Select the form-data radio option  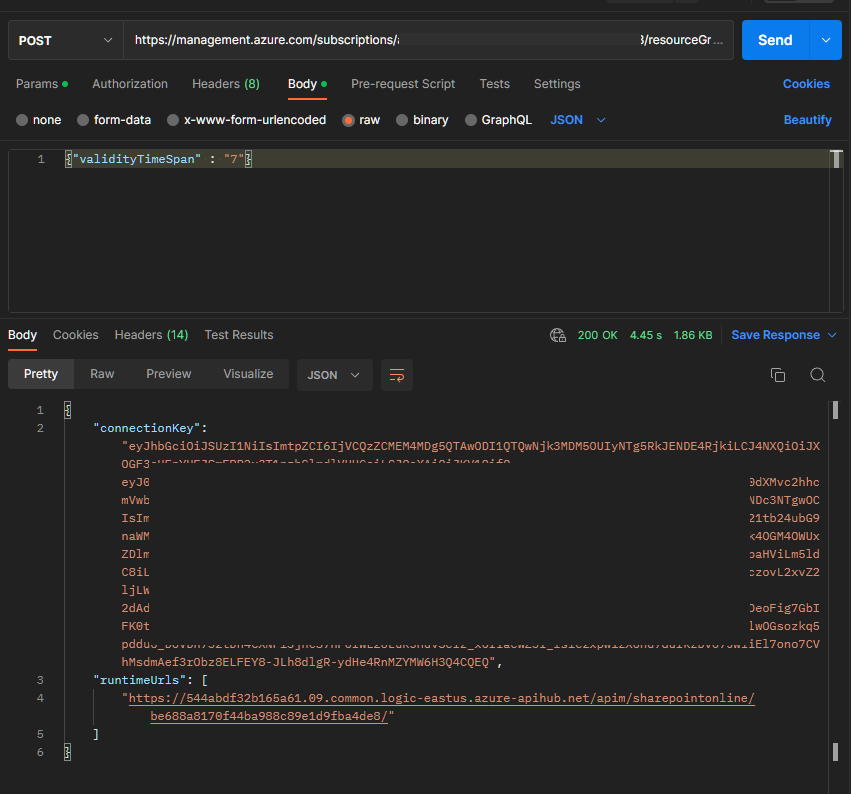tap(83, 120)
